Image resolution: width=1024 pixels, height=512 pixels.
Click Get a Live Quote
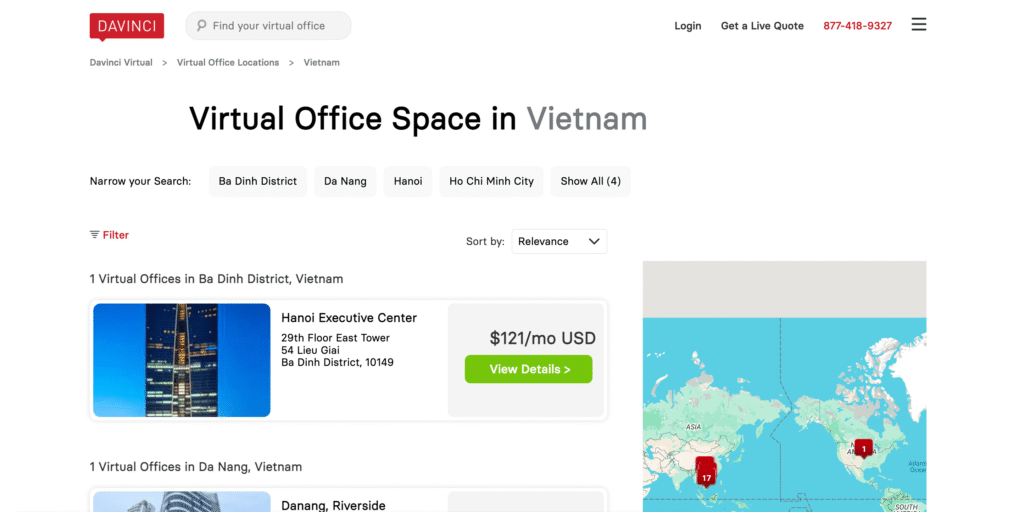(762, 26)
